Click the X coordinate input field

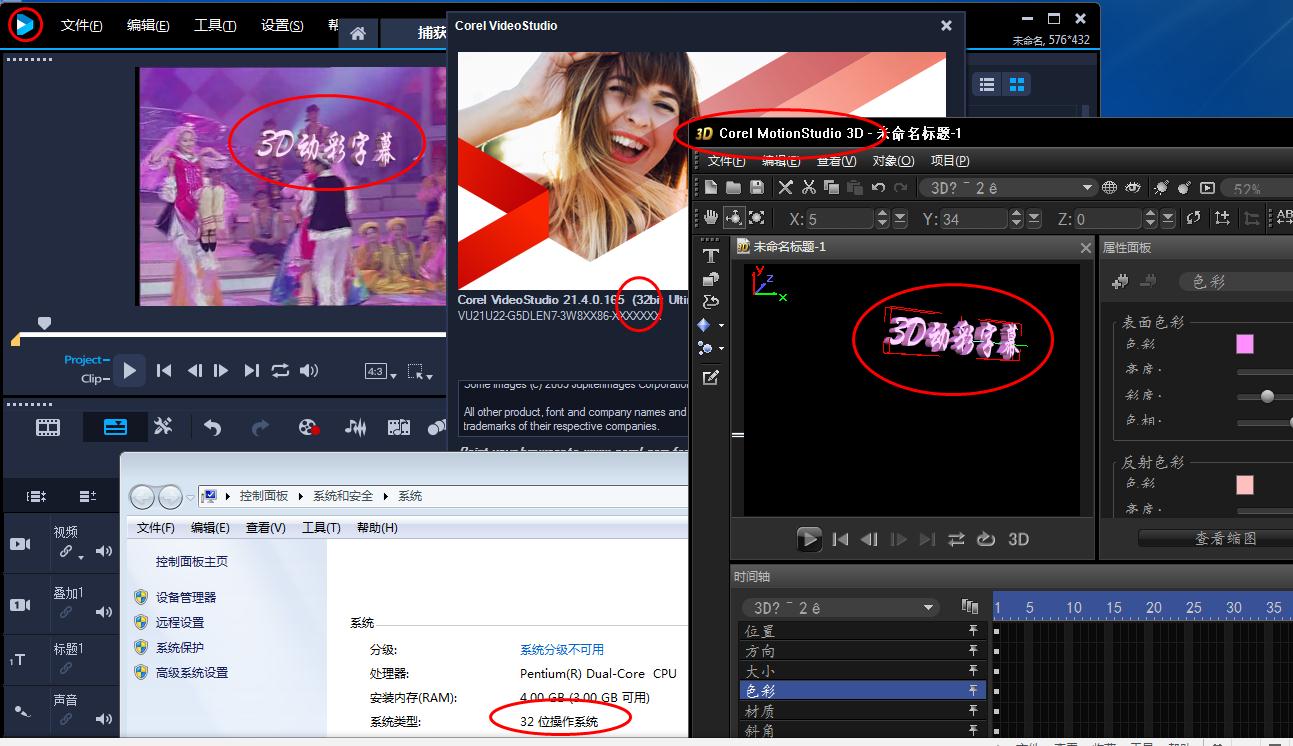click(x=840, y=218)
